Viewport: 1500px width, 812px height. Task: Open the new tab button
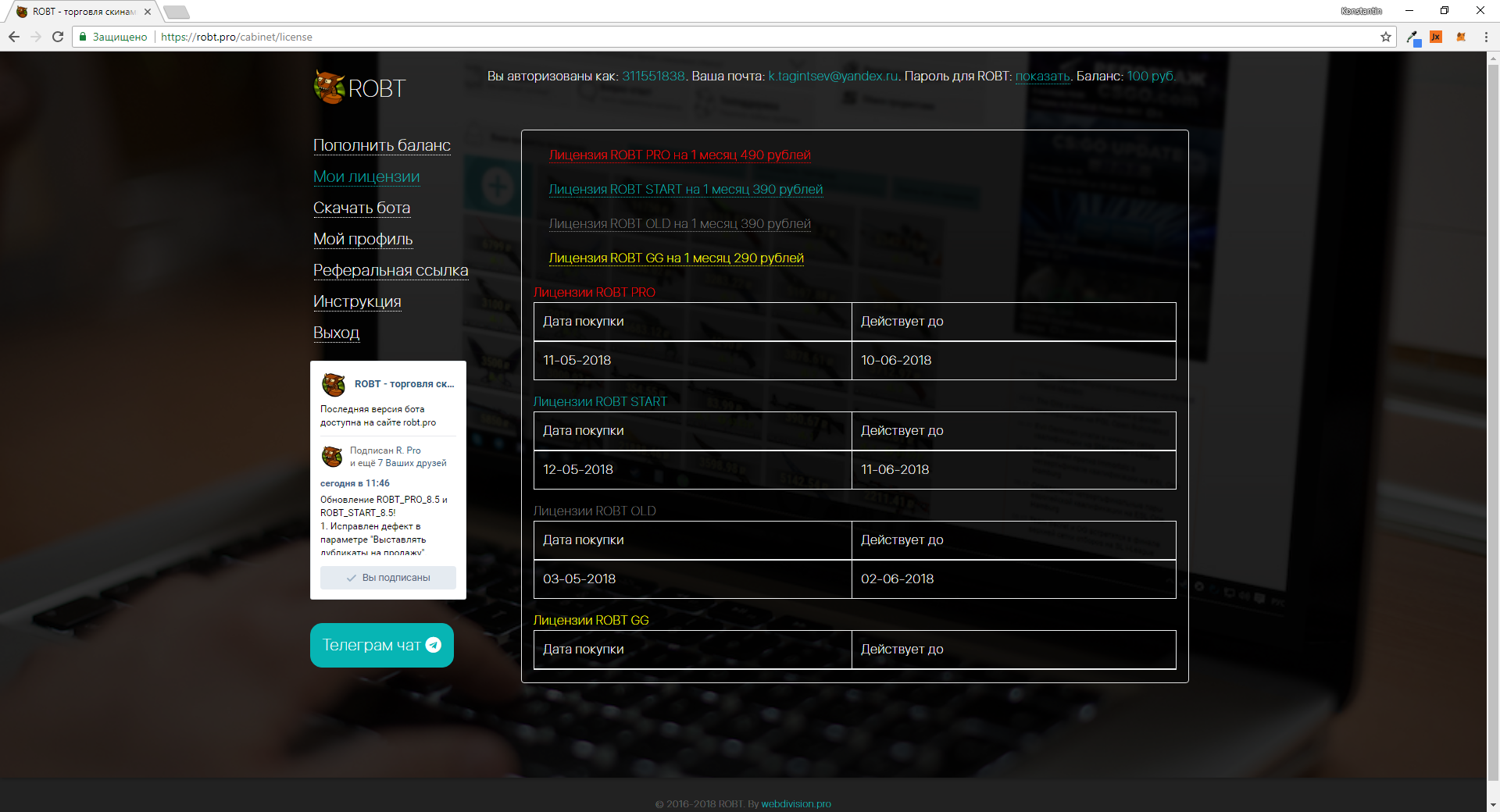click(x=177, y=12)
